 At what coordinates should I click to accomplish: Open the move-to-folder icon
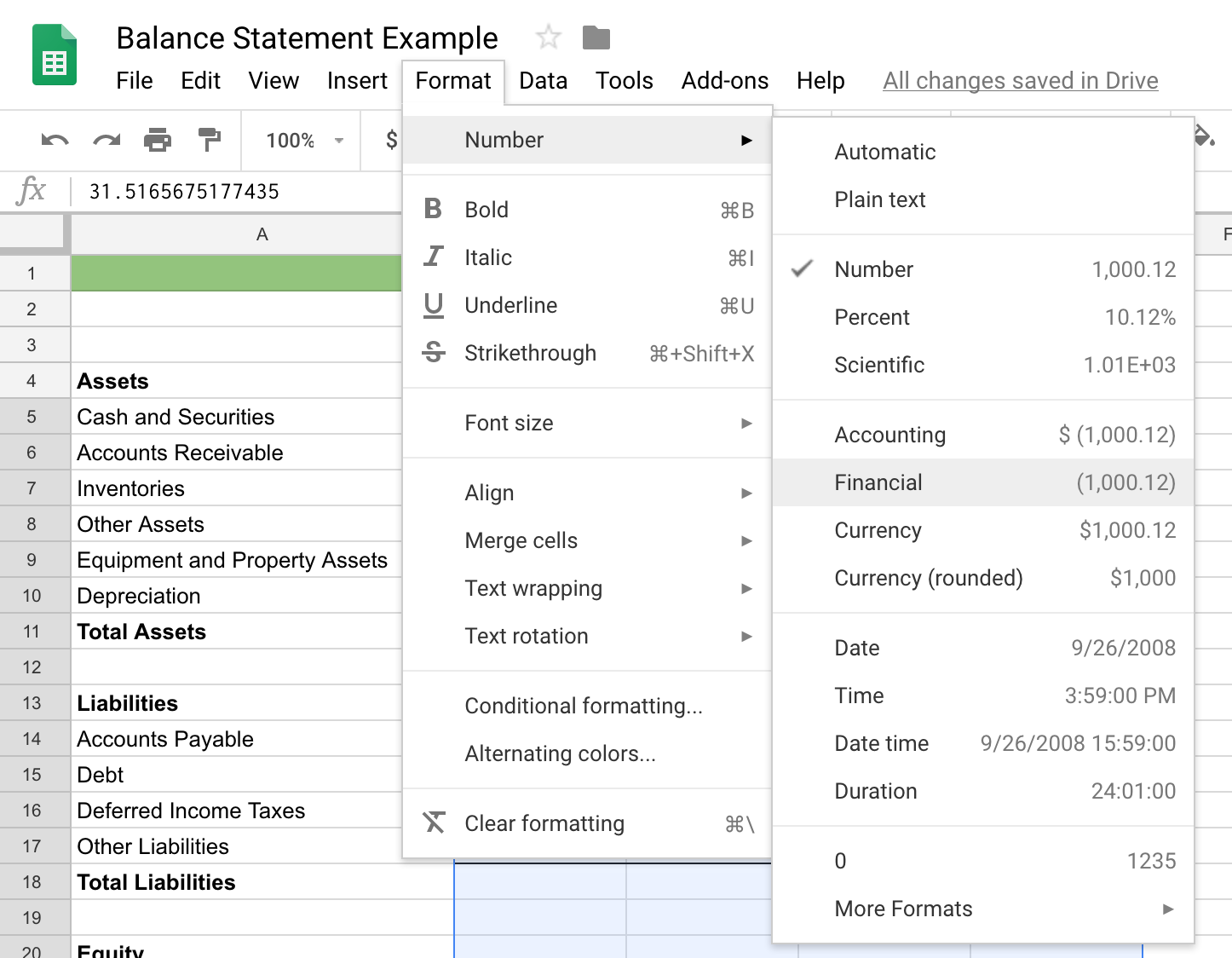coord(596,38)
